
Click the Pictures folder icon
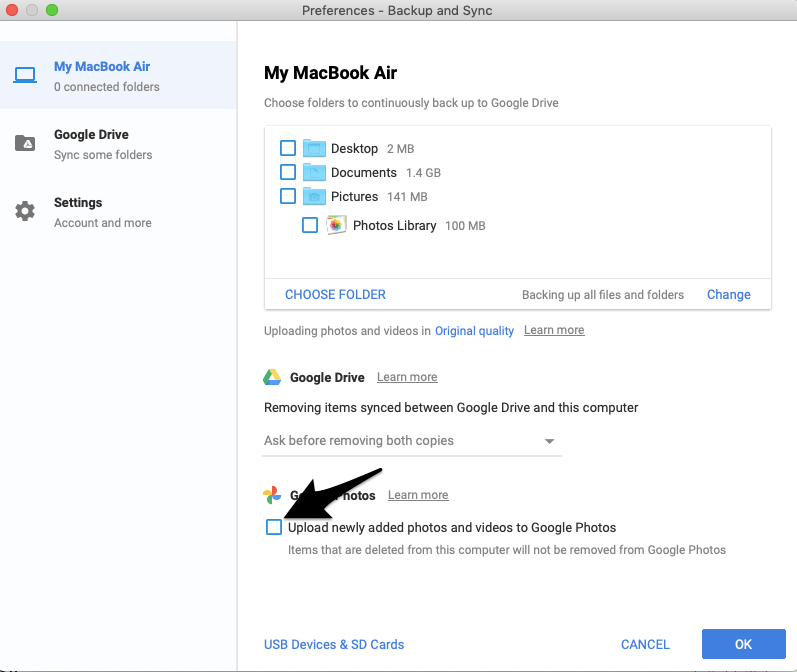click(x=314, y=196)
